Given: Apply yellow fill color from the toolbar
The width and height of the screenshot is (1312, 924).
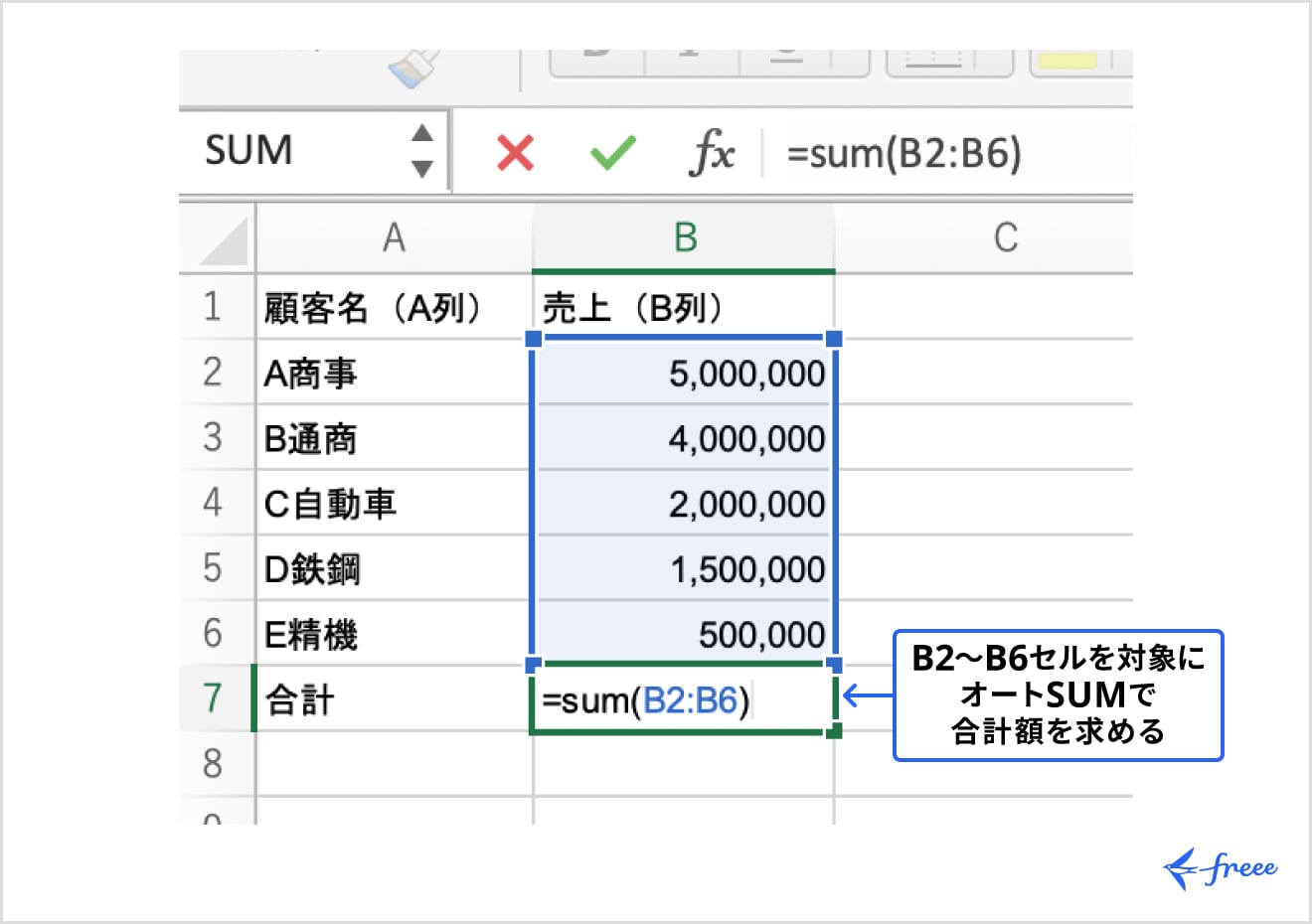Looking at the screenshot, I should (x=1071, y=58).
